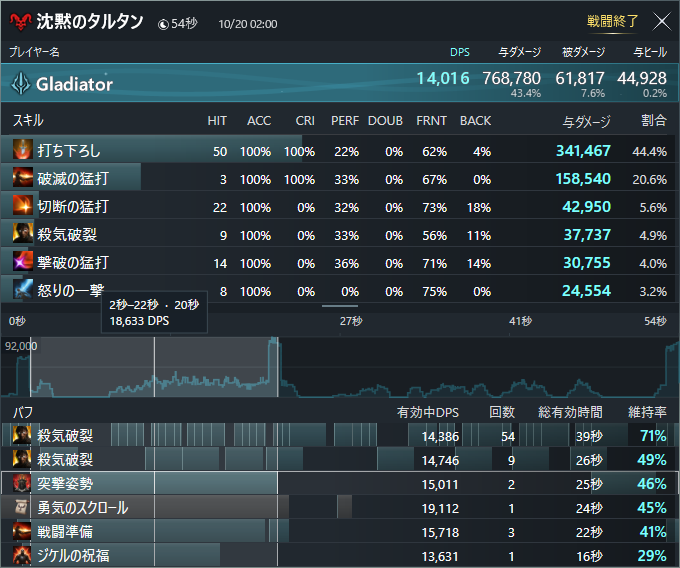Click the 14,016 DPS value

[443, 78]
